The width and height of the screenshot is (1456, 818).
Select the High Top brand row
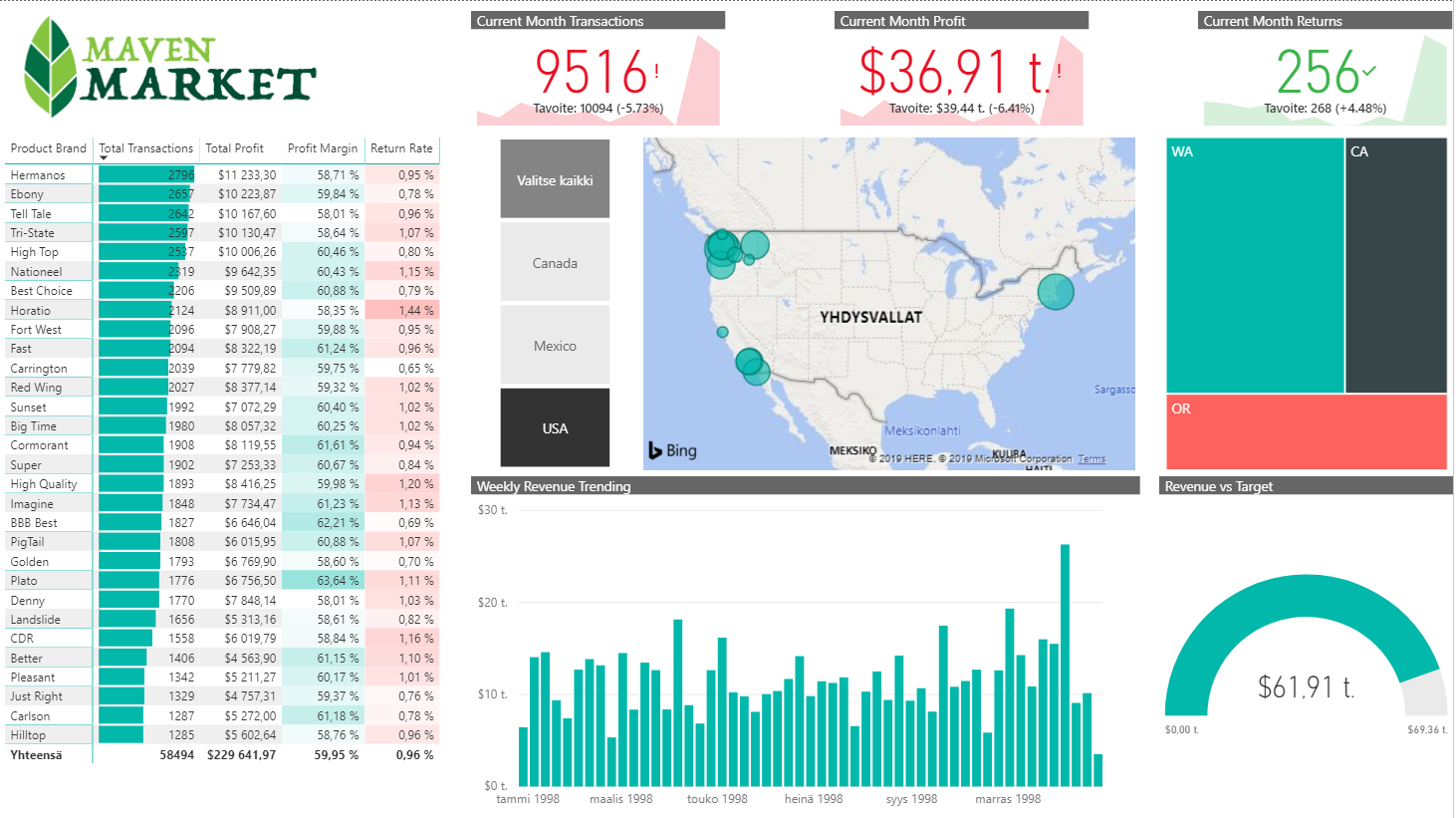pos(222,252)
